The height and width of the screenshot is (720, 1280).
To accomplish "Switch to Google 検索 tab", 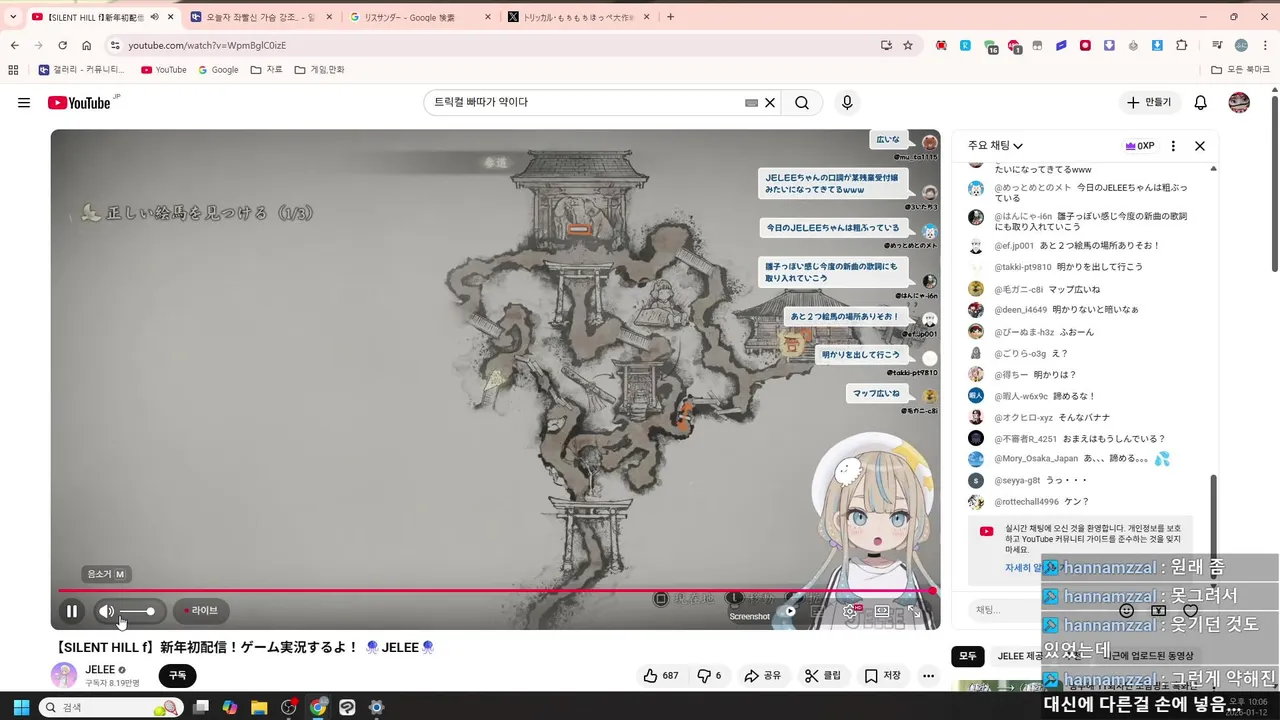I will click(418, 17).
